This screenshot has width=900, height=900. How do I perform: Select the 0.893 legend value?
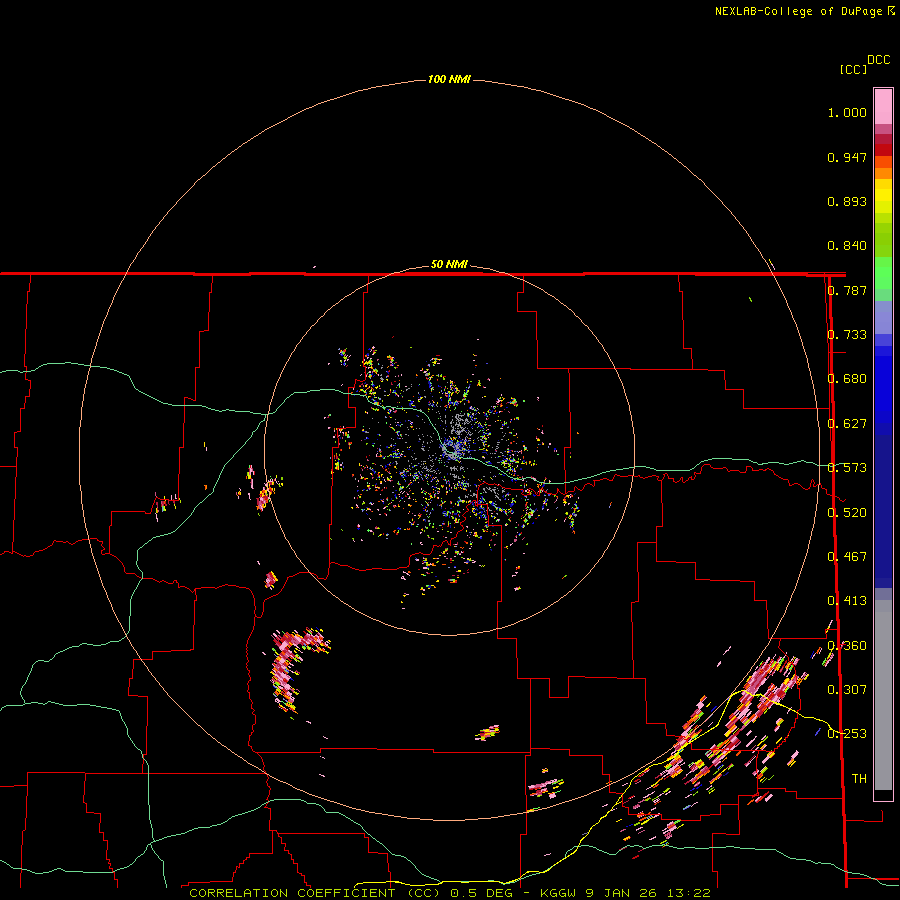[x=847, y=201]
